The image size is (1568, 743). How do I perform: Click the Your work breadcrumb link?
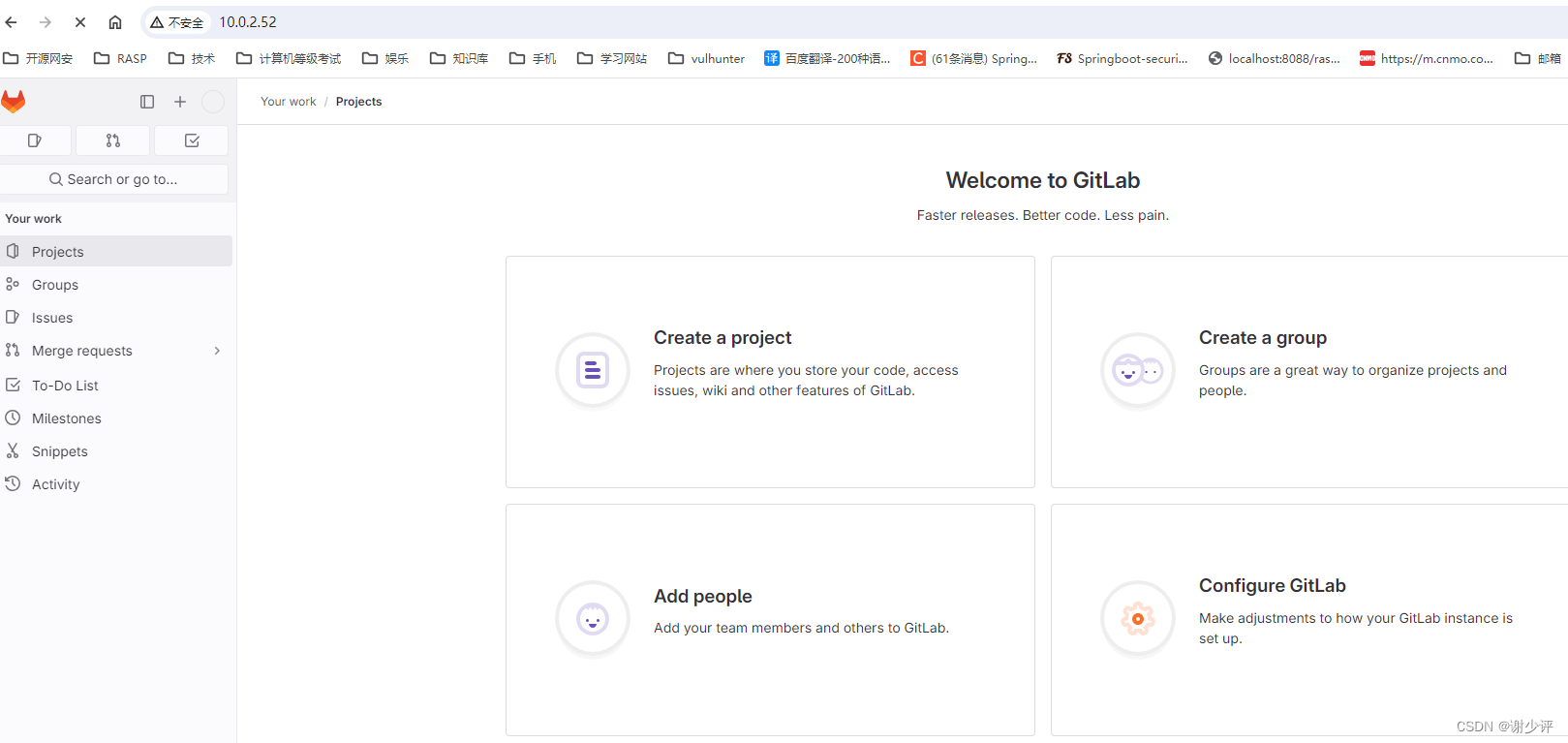pos(289,102)
